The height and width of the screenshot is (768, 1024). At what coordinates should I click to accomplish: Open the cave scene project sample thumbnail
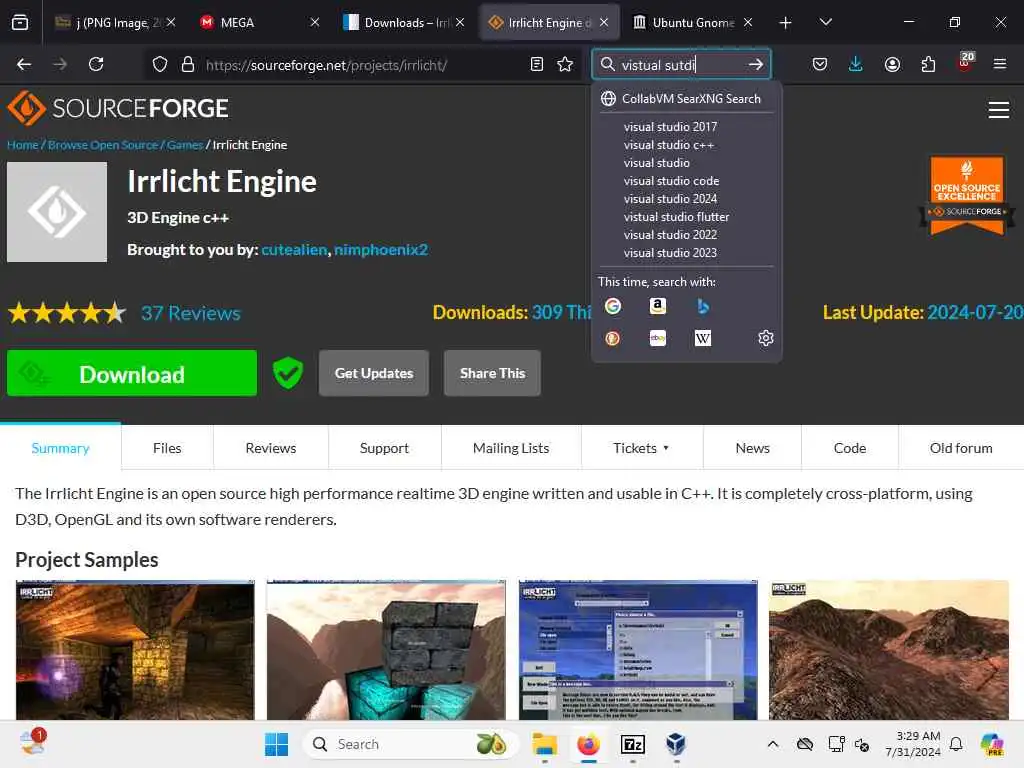[135, 650]
